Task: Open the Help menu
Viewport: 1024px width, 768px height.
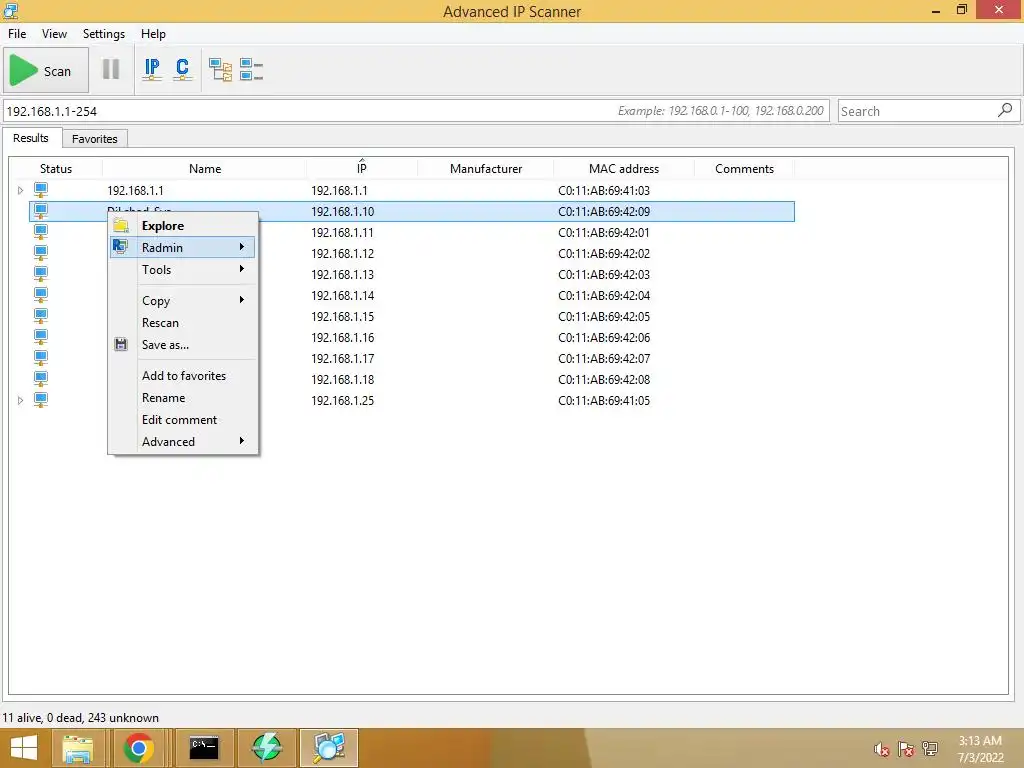Action: [153, 34]
